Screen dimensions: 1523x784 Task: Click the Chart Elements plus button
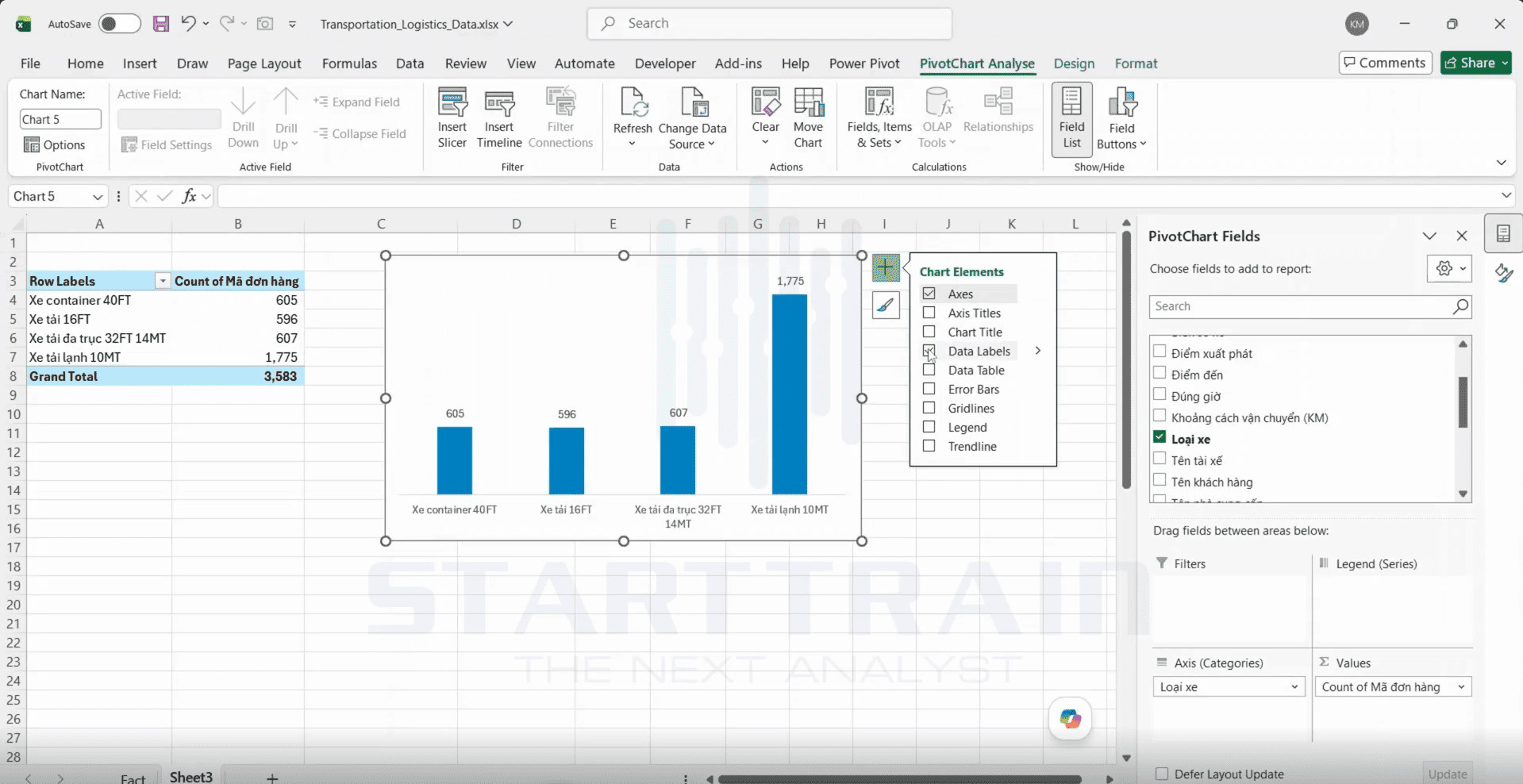coord(886,268)
